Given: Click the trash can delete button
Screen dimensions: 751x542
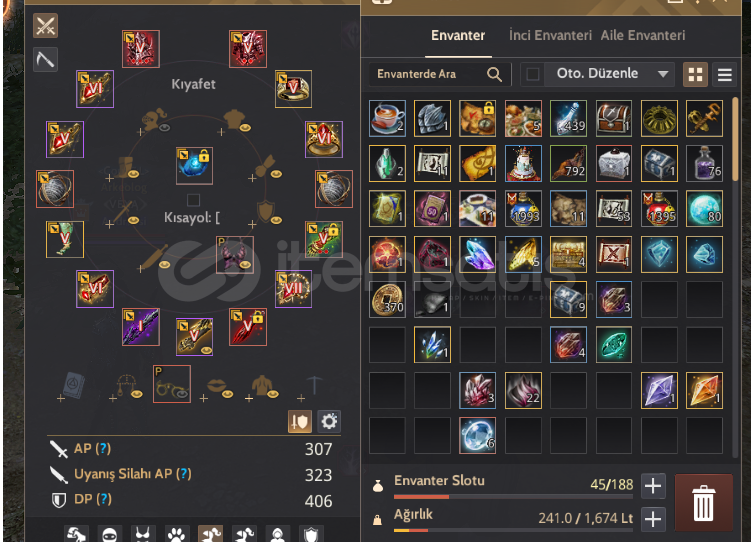Looking at the screenshot, I should pyautogui.click(x=703, y=503).
